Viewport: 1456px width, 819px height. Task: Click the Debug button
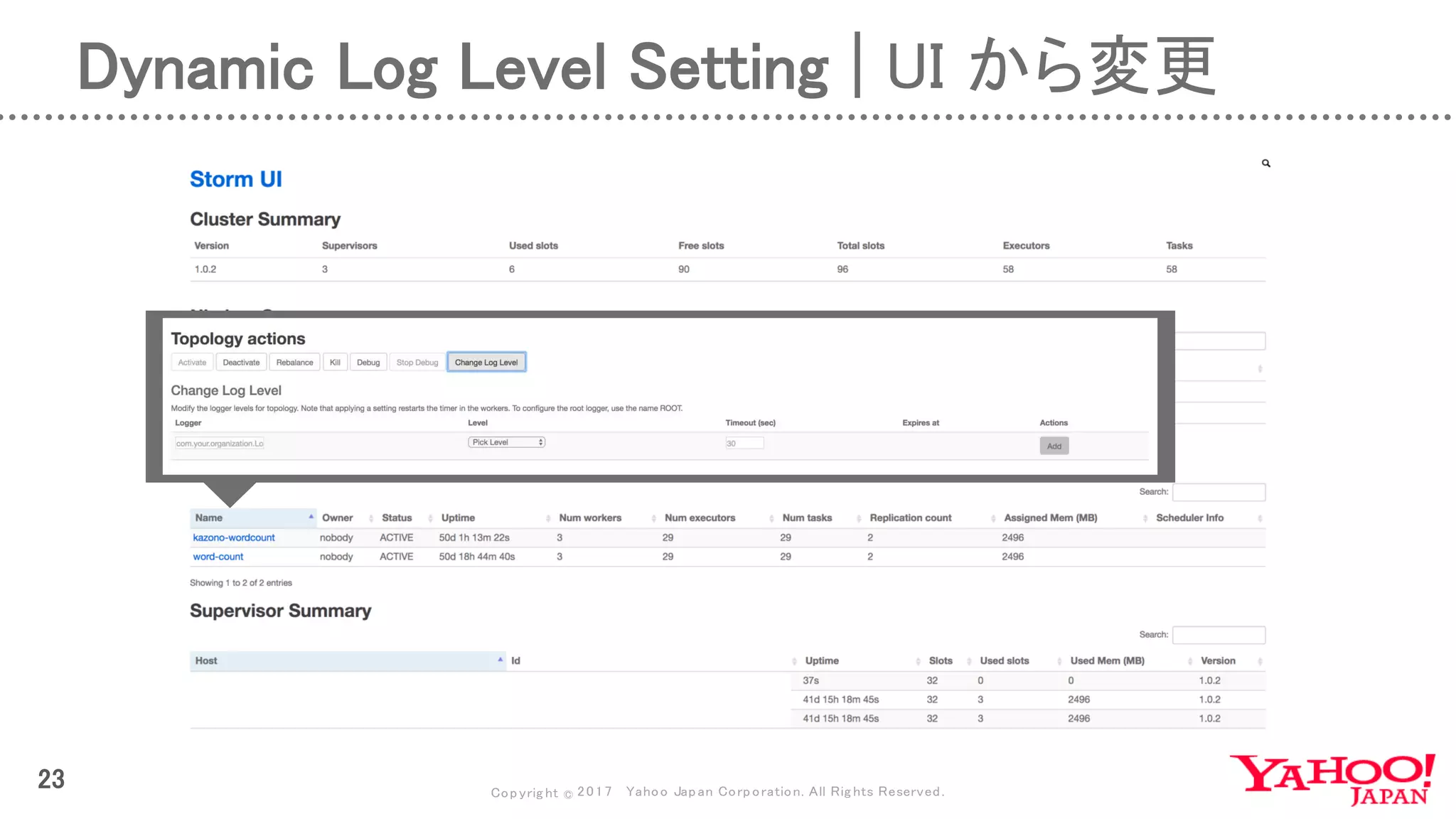click(x=368, y=363)
